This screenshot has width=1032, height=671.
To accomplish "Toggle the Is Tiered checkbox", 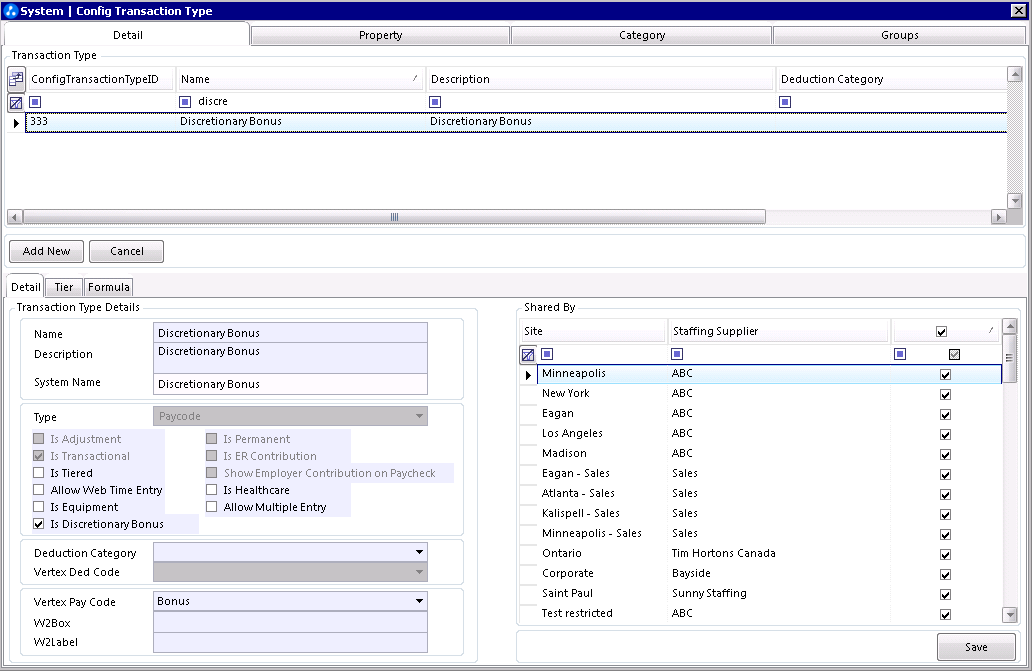I will point(39,473).
